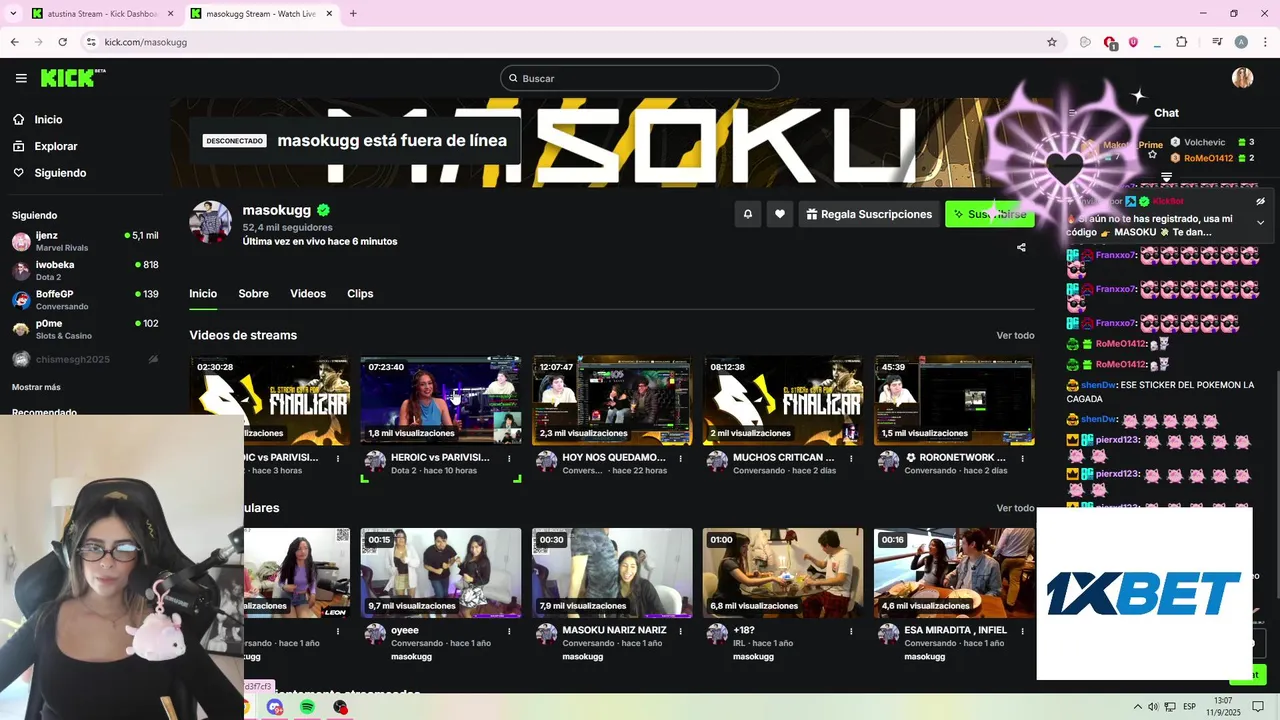
Task: Click the ESP language indicator
Action: 1189,707
